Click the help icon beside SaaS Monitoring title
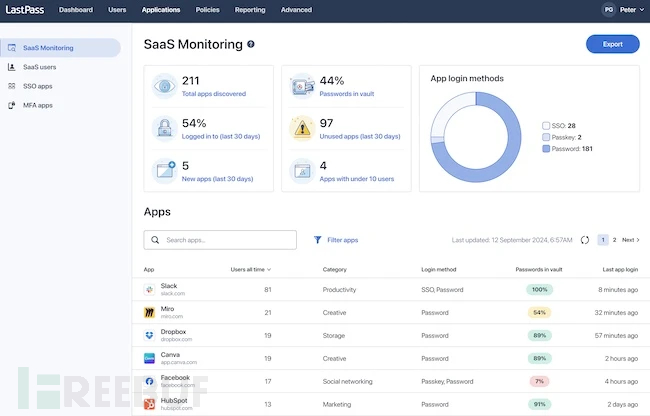Viewport: 650px width, 416px height. (x=251, y=45)
